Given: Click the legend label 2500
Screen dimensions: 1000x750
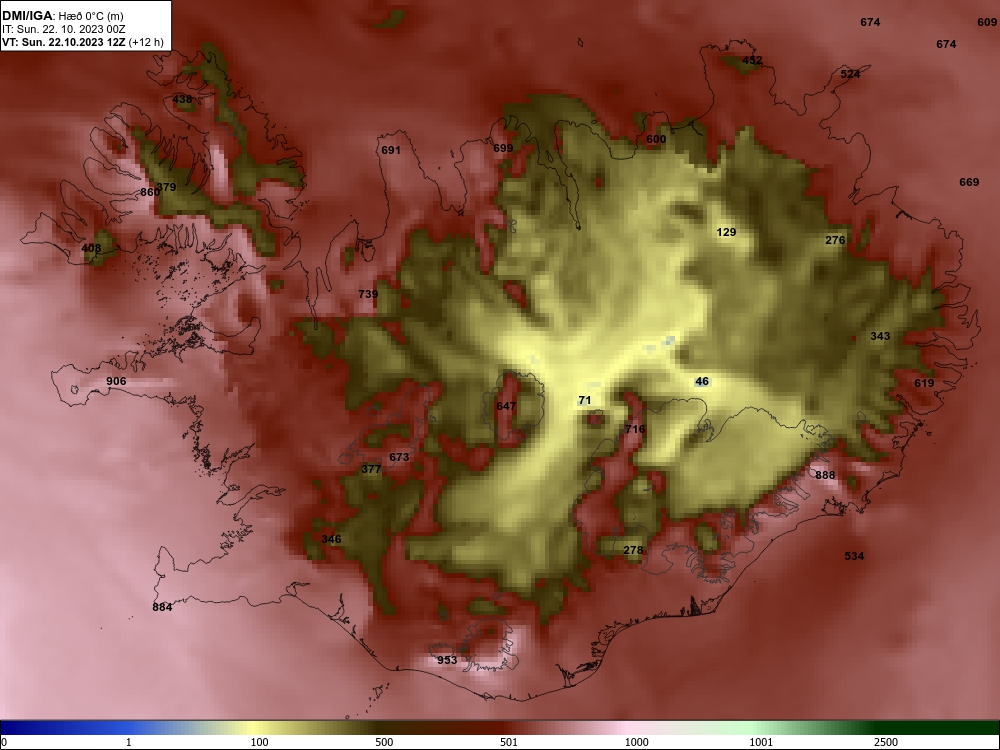Looking at the screenshot, I should point(886,742).
